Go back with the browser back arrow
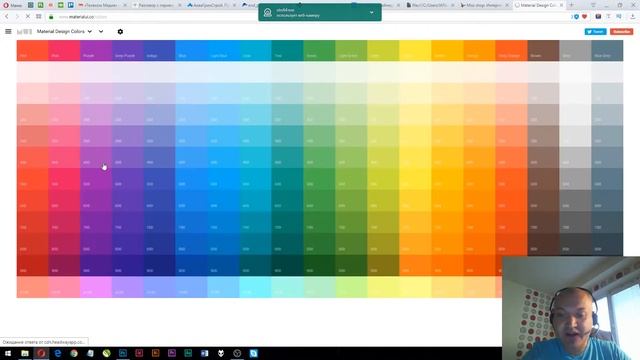The width and height of the screenshot is (640, 360). coord(7,17)
